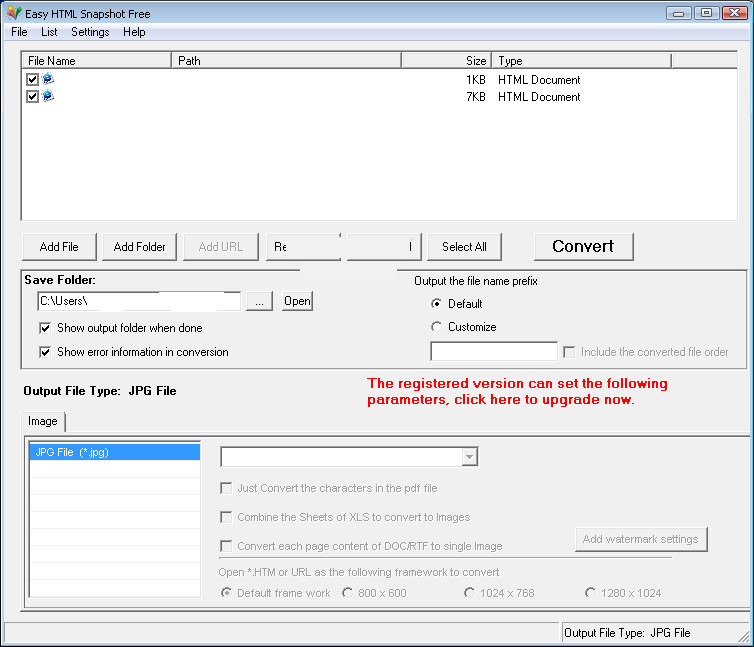Screen dimensions: 754x647
Task: Open the Settings menu
Action: point(90,32)
